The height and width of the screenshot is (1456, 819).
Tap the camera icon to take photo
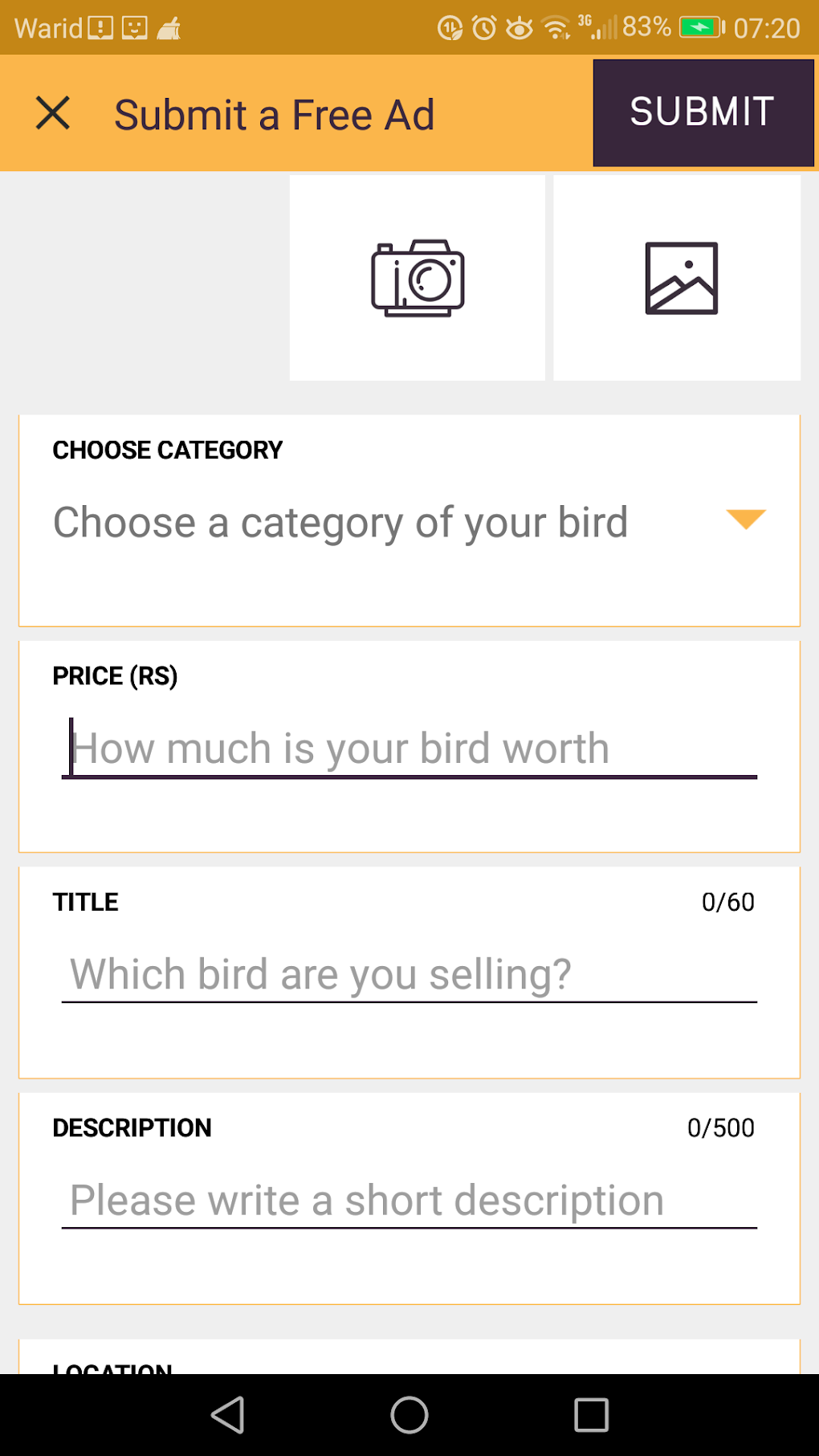[417, 278]
